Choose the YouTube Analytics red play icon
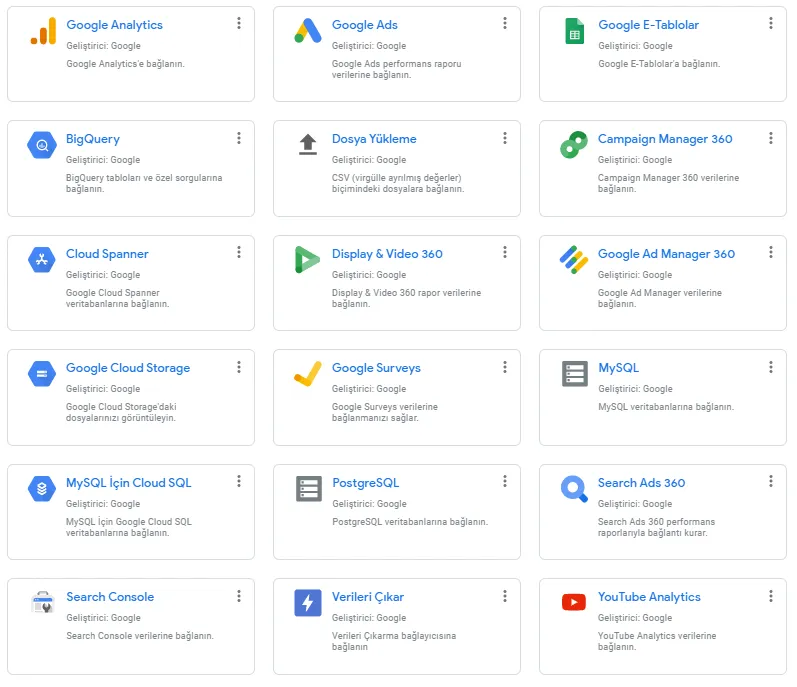 (x=574, y=602)
